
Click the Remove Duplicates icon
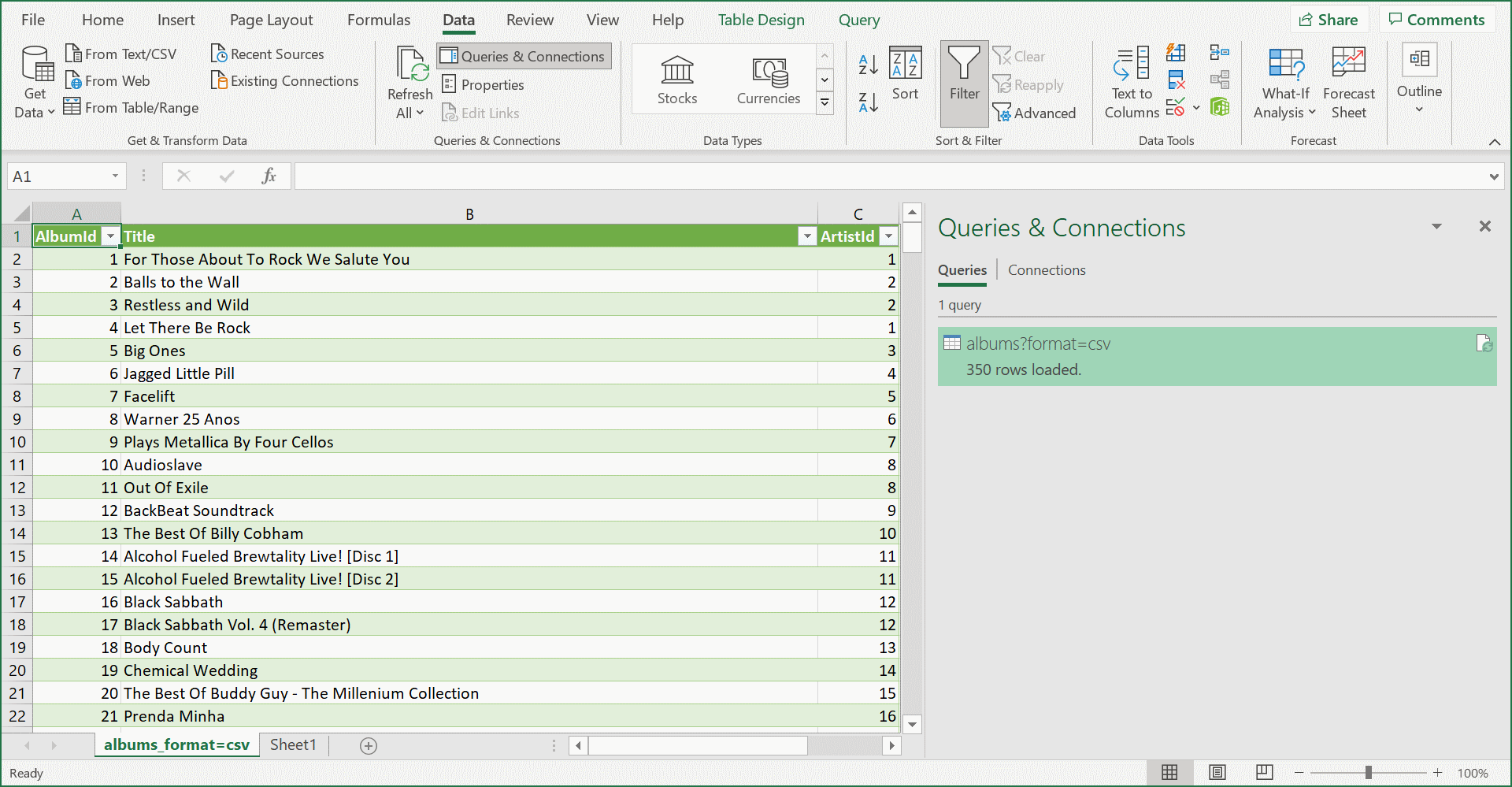pyautogui.click(x=1176, y=80)
